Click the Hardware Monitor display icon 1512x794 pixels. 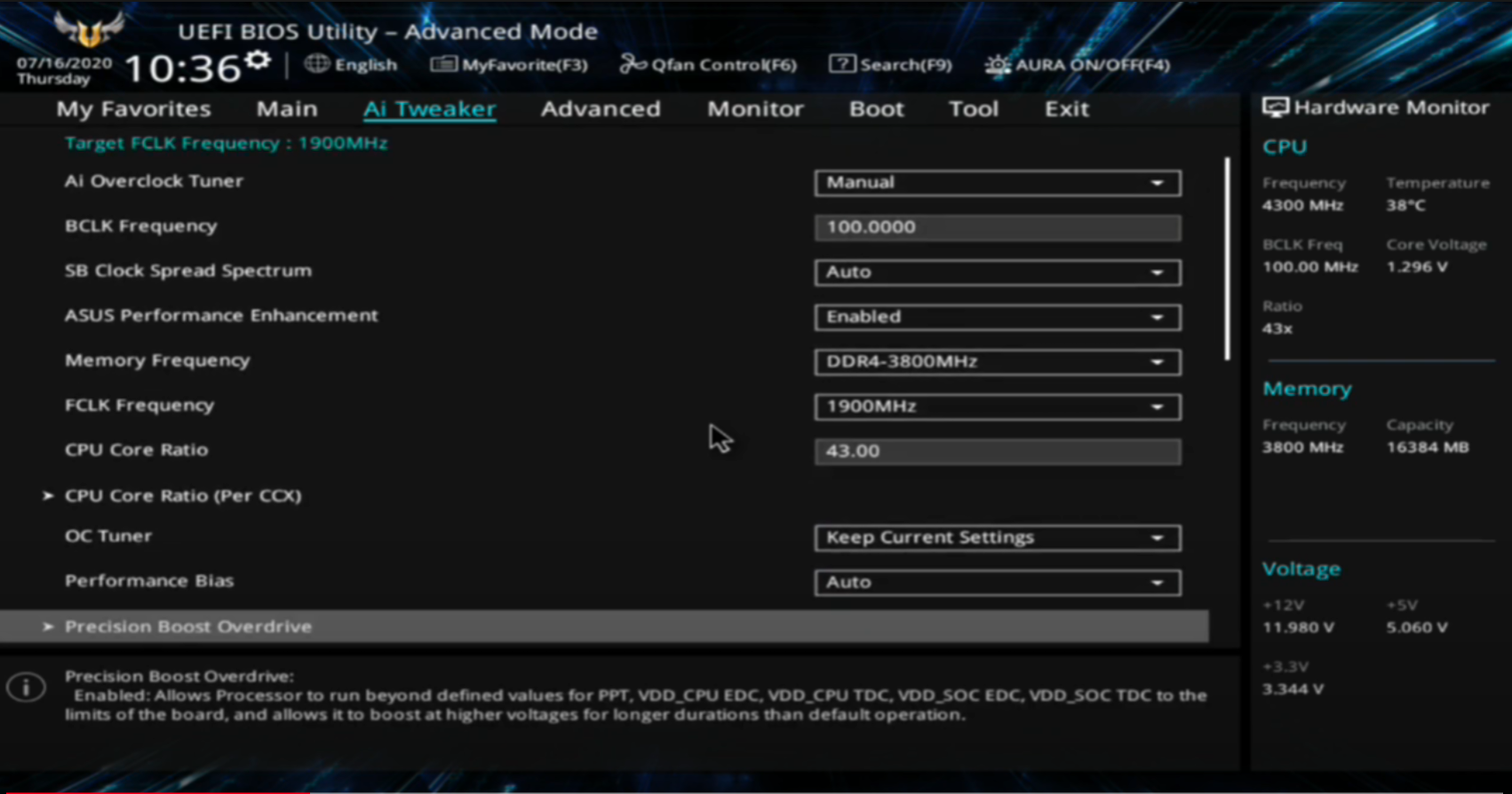1275,107
